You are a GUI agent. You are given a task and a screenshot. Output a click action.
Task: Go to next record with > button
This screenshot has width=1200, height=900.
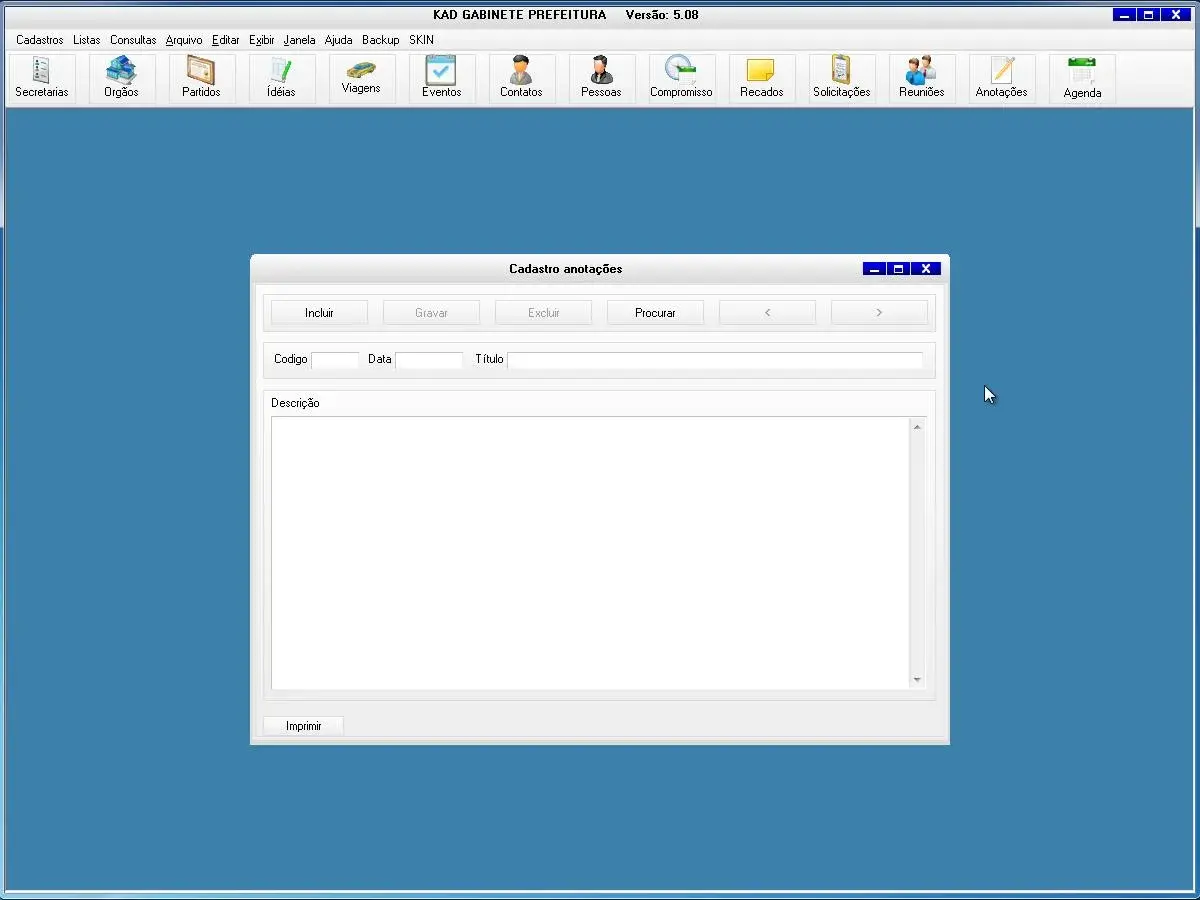coord(879,313)
